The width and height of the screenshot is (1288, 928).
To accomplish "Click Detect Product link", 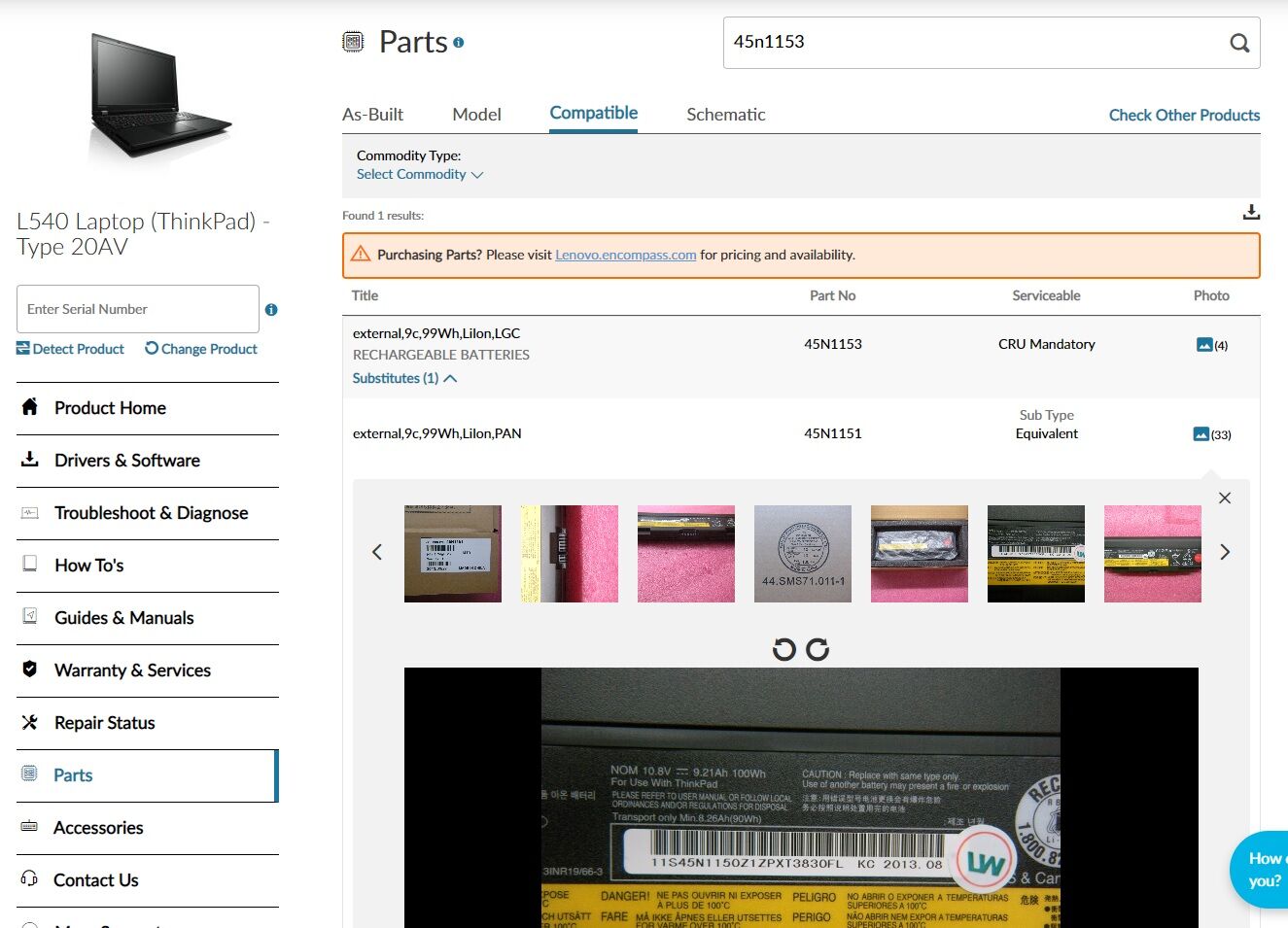I will pyautogui.click(x=70, y=349).
